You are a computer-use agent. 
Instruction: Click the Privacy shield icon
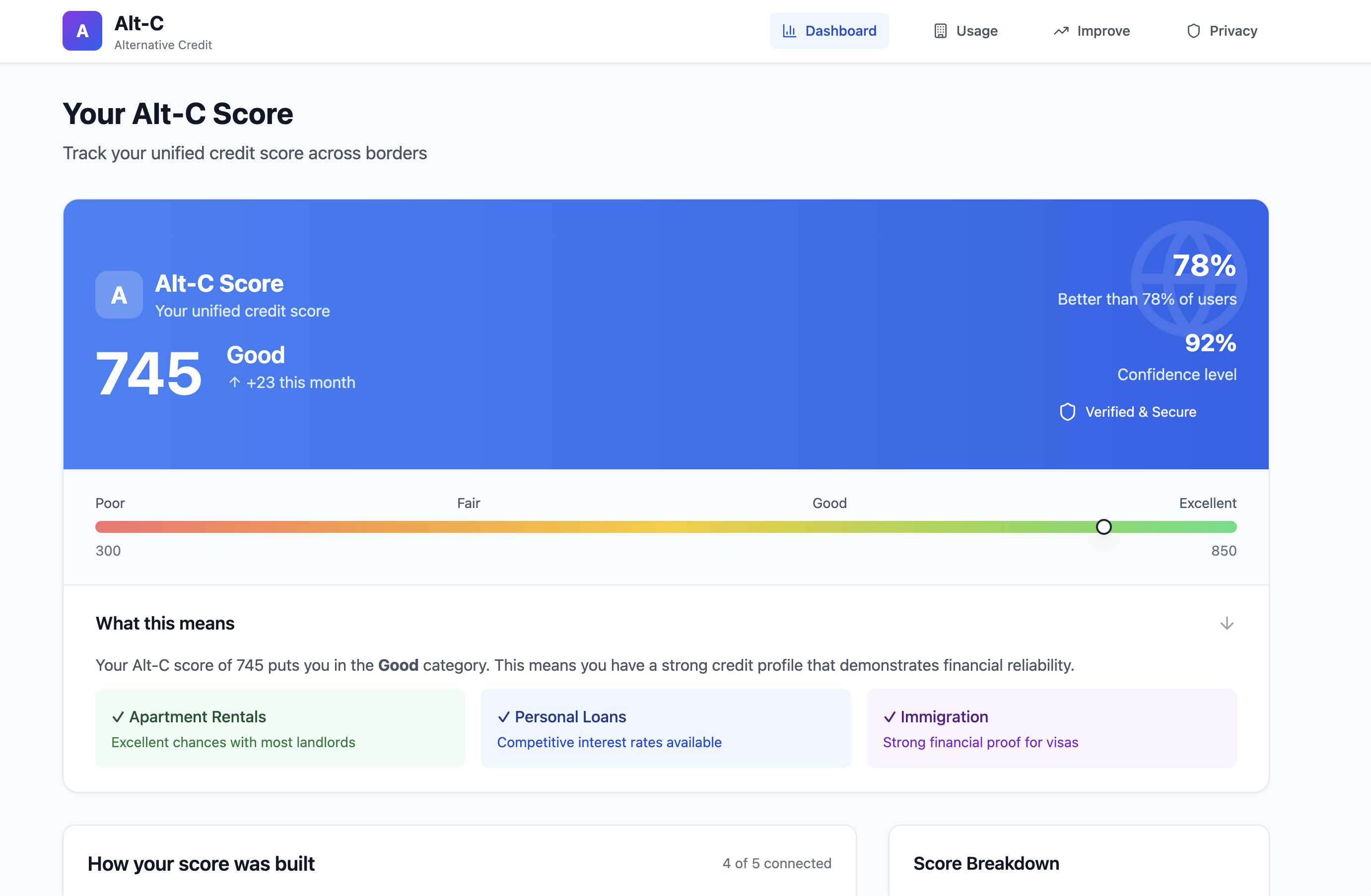click(x=1194, y=31)
